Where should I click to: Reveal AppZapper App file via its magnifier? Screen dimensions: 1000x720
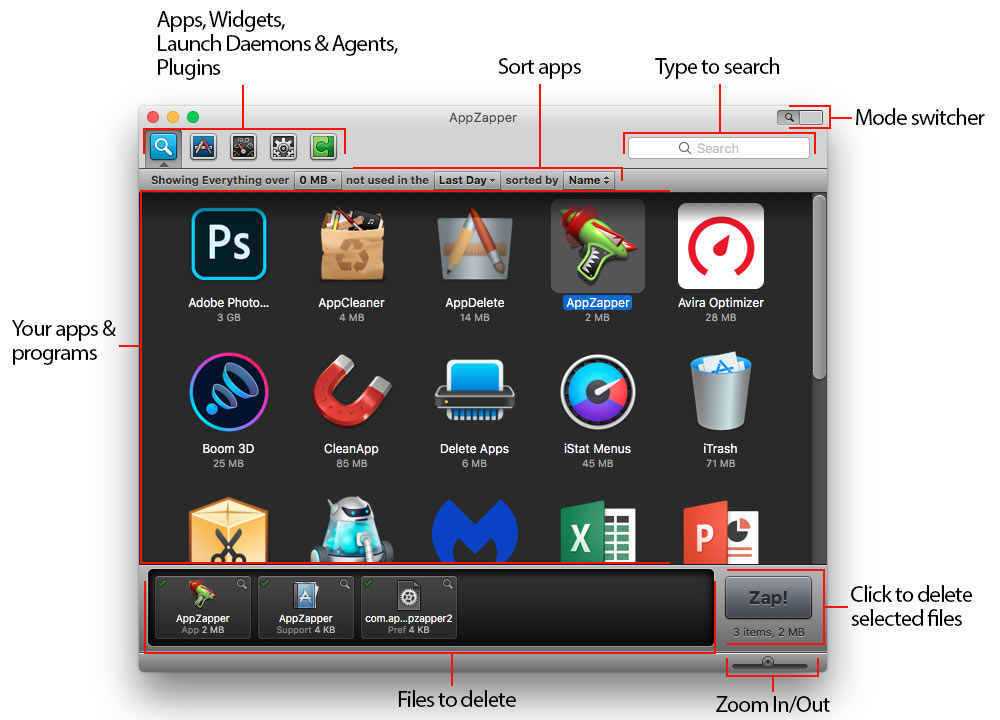tap(242, 584)
